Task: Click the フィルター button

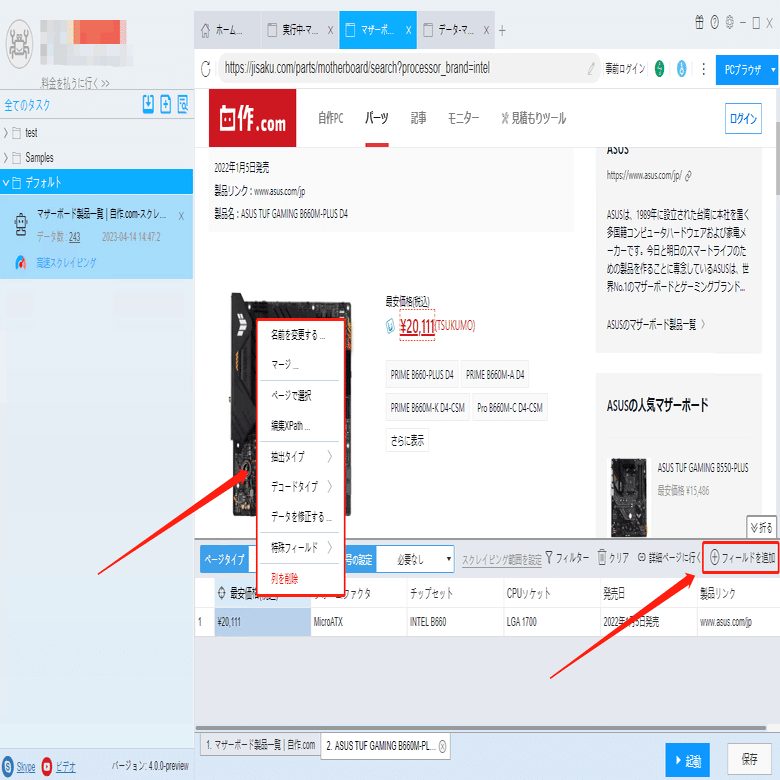Action: [x=567, y=558]
